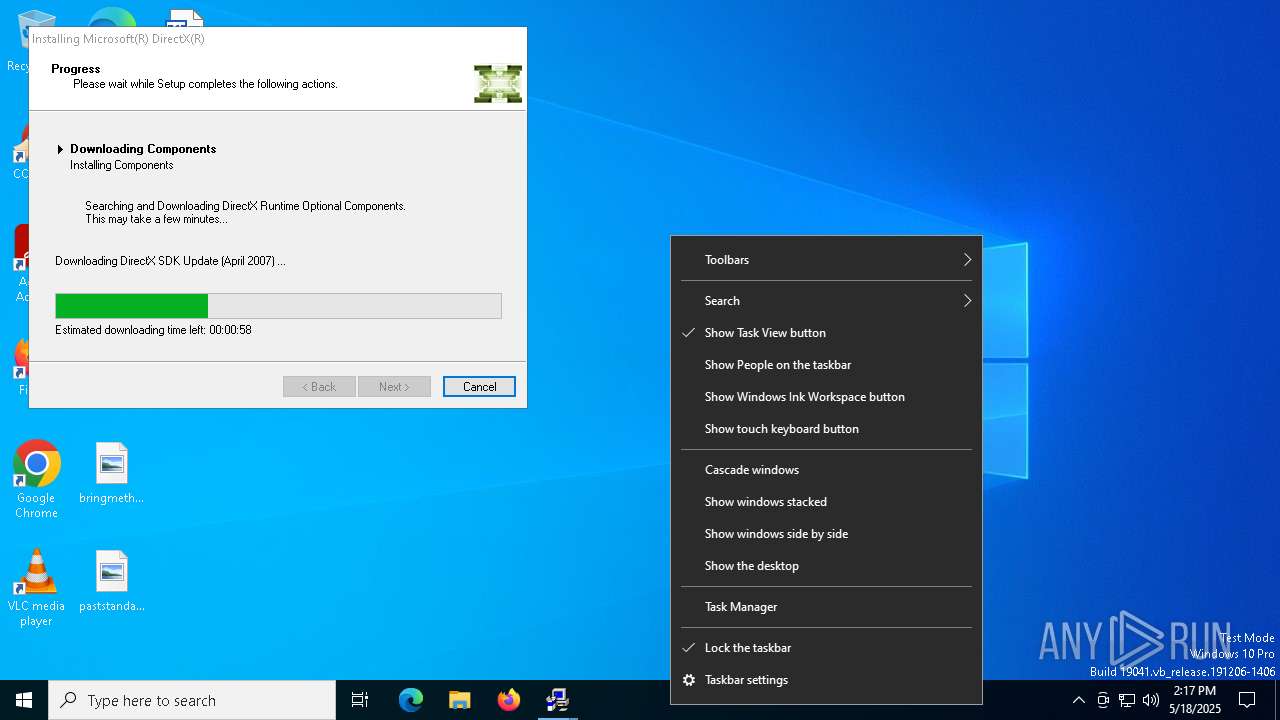Show hidden system tray icons
This screenshot has height=720, width=1280.
point(1078,700)
